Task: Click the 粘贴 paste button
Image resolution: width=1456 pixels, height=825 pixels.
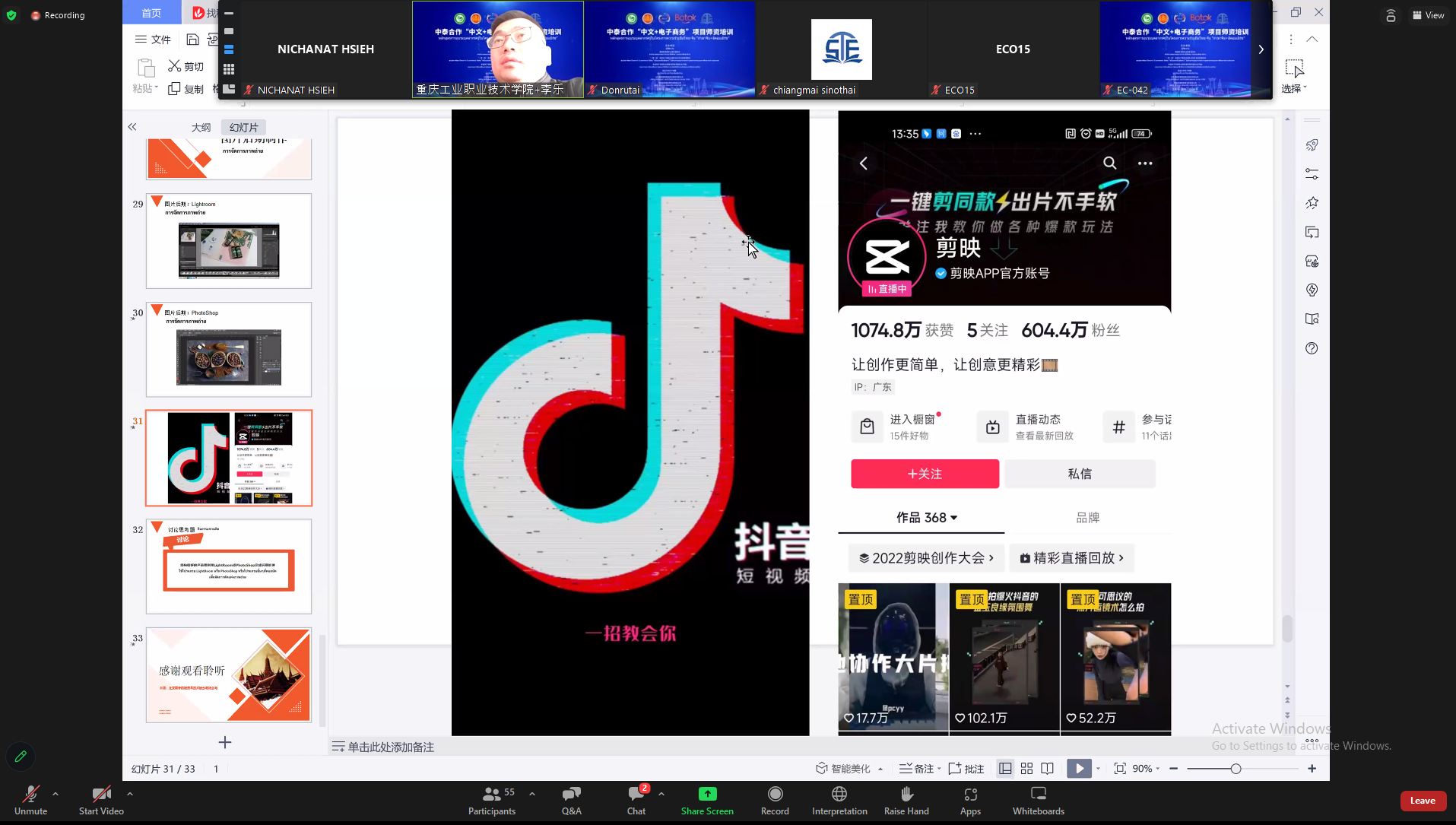Action: click(145, 76)
